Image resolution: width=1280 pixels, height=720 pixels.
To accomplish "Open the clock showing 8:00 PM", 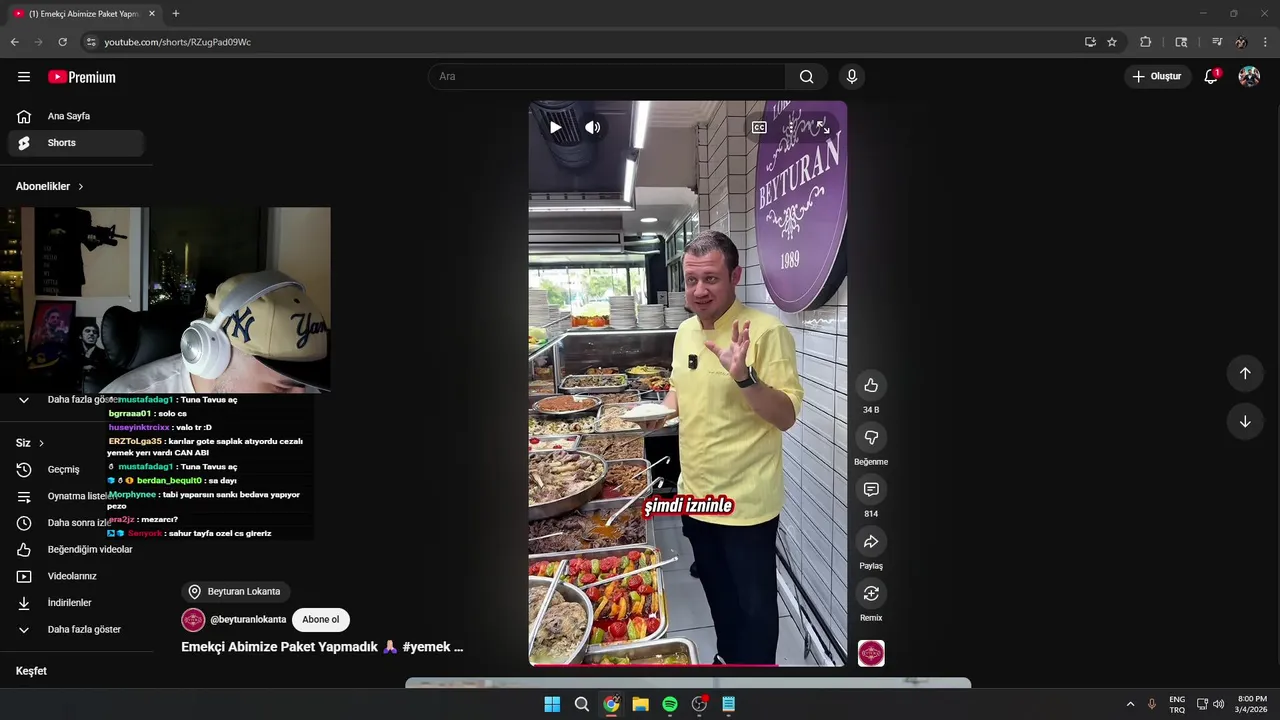I will [x=1252, y=704].
